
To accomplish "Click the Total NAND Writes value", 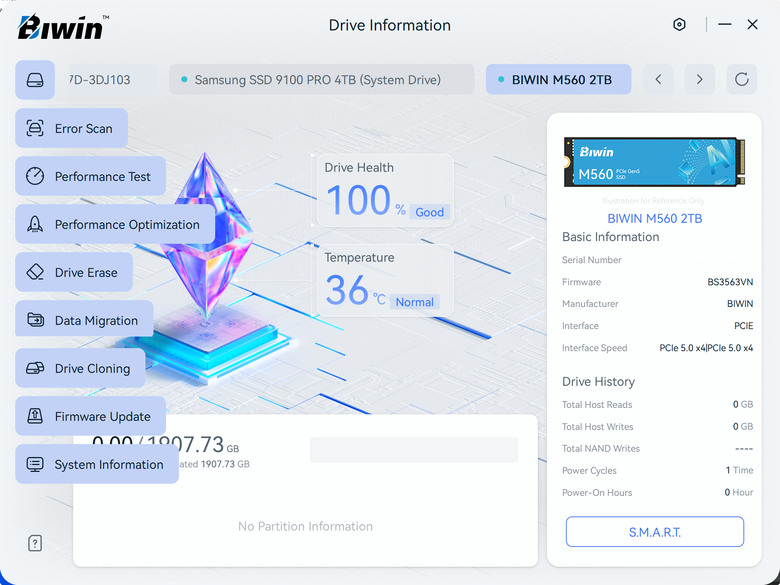I will pyautogui.click(x=744, y=449).
